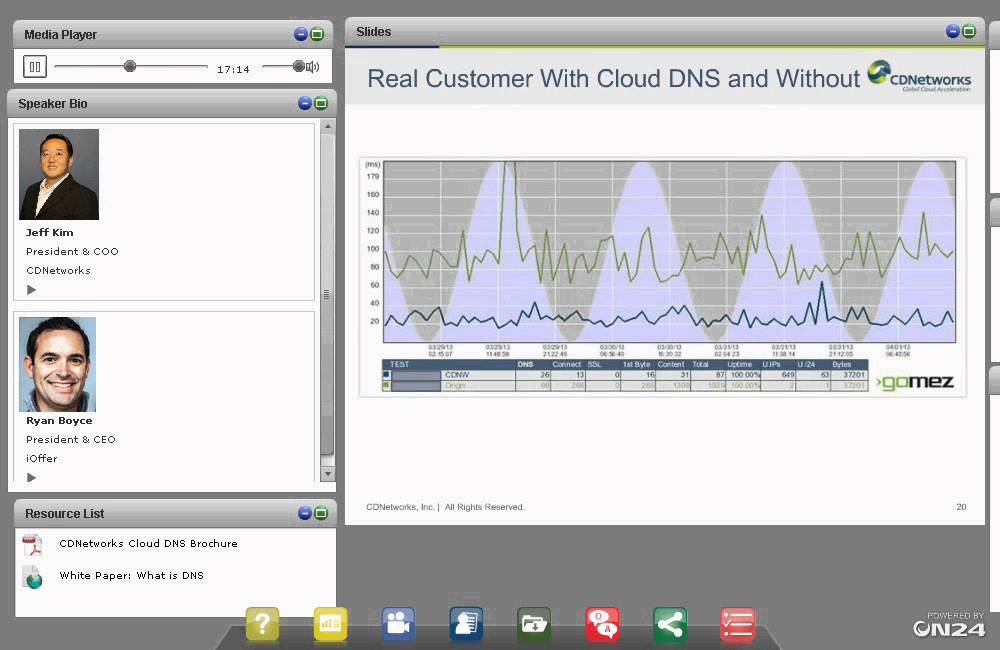
Task: Minimize the Media Player panel
Action: [x=301, y=34]
